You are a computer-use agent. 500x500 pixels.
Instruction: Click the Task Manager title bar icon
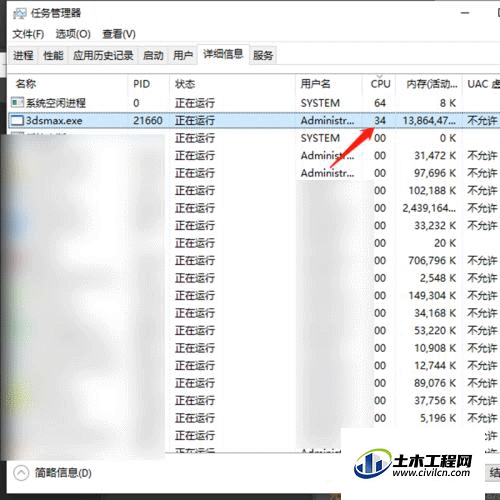[19, 13]
